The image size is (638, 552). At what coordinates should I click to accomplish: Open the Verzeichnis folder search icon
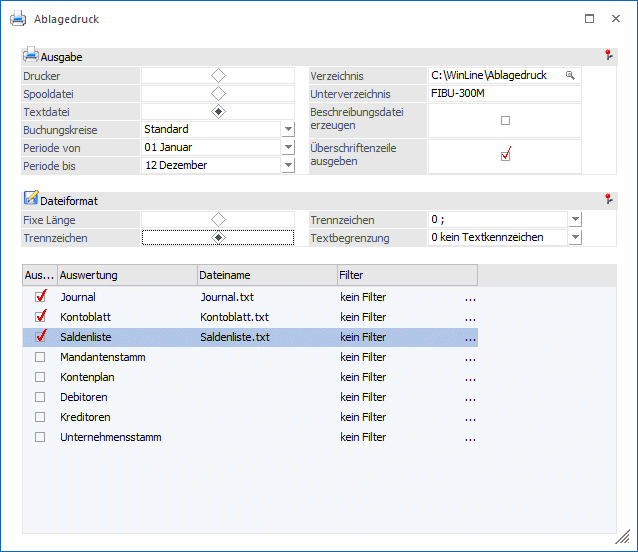(570, 76)
